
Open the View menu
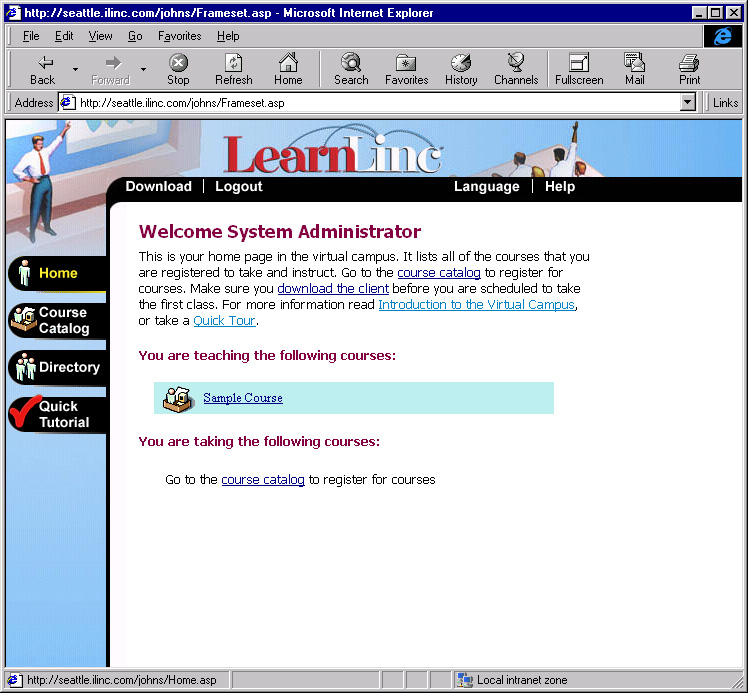[100, 36]
